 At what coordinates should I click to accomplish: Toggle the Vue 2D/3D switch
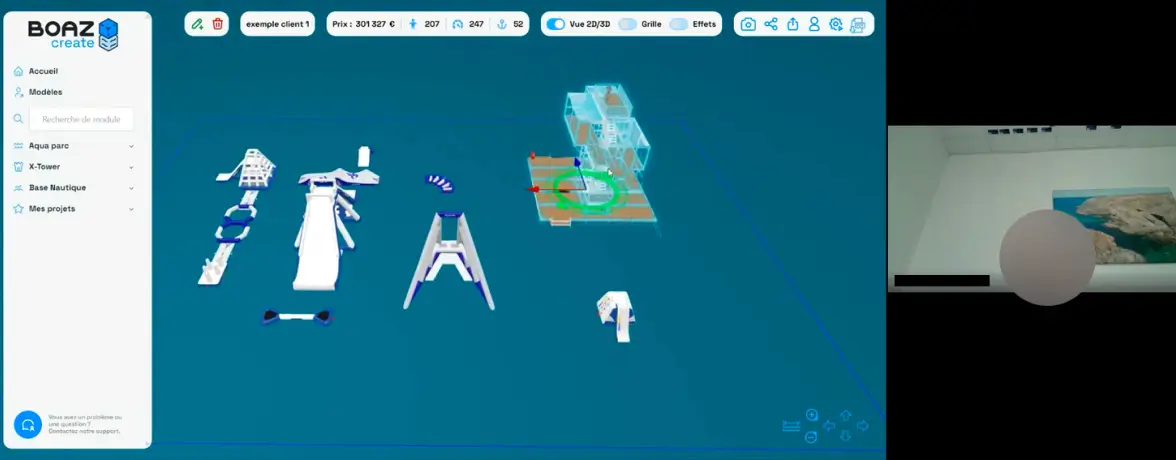tap(555, 24)
